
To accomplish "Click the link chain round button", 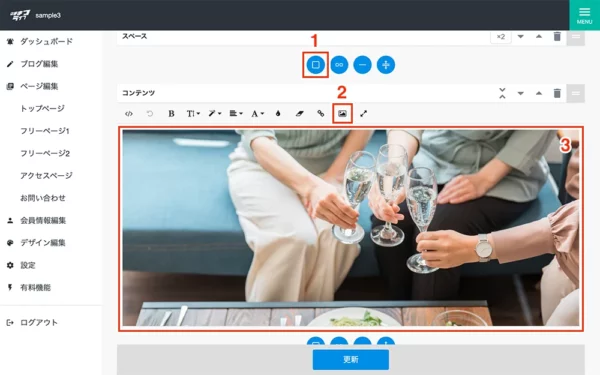I will pyautogui.click(x=339, y=65).
